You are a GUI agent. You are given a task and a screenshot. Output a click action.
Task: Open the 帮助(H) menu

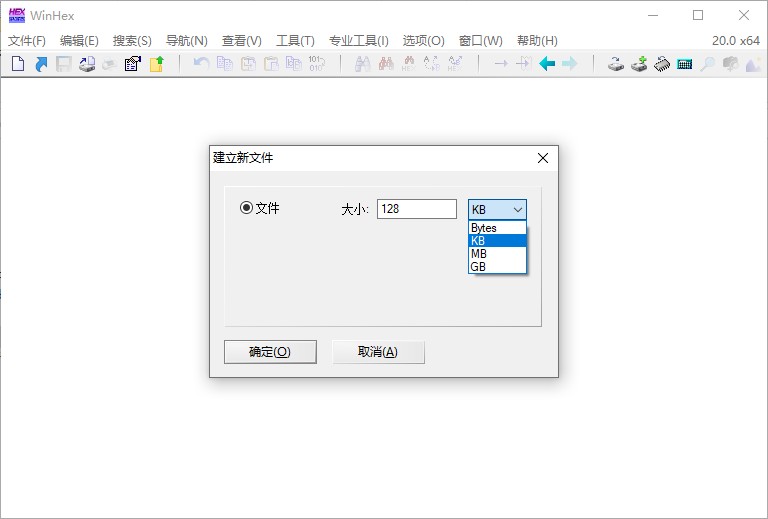(x=537, y=41)
